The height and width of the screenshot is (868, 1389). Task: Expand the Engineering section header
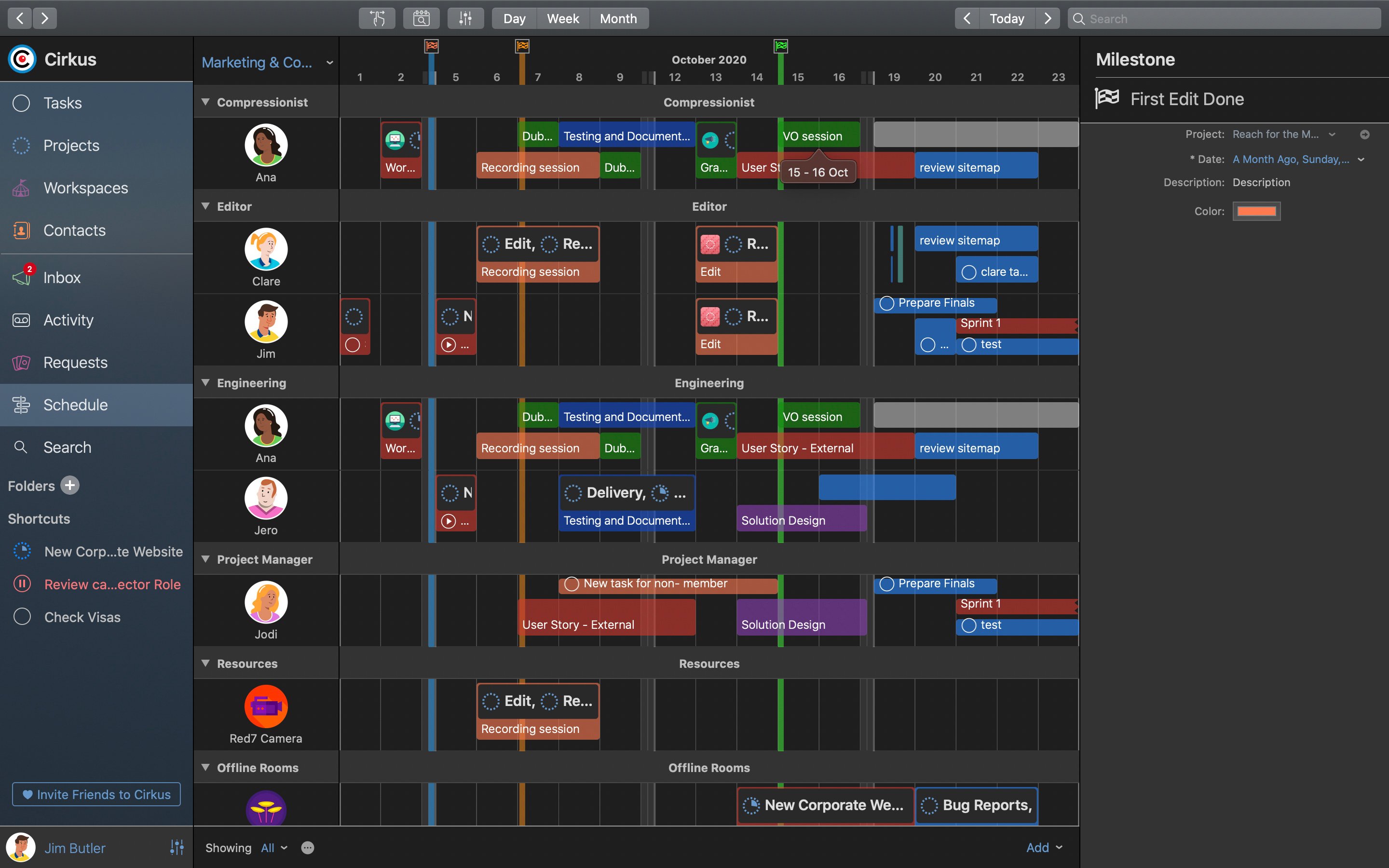pyautogui.click(x=206, y=382)
